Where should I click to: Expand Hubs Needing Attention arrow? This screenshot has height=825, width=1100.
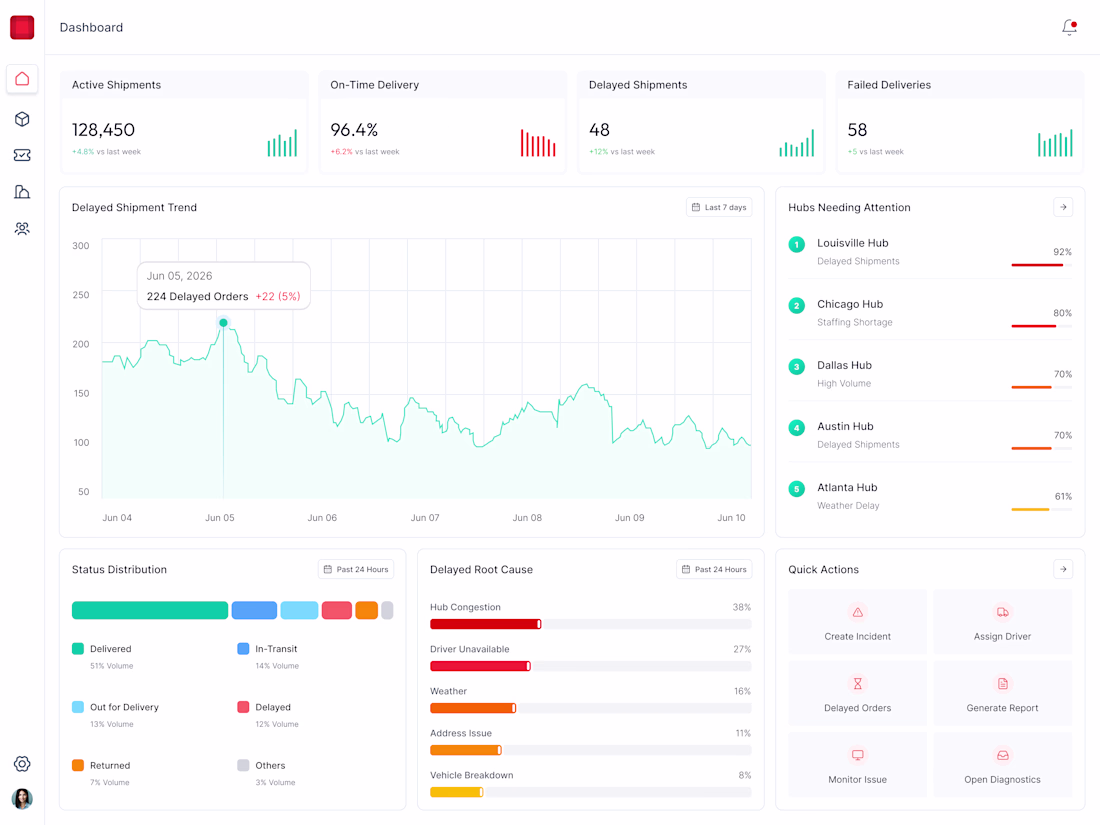click(1063, 207)
